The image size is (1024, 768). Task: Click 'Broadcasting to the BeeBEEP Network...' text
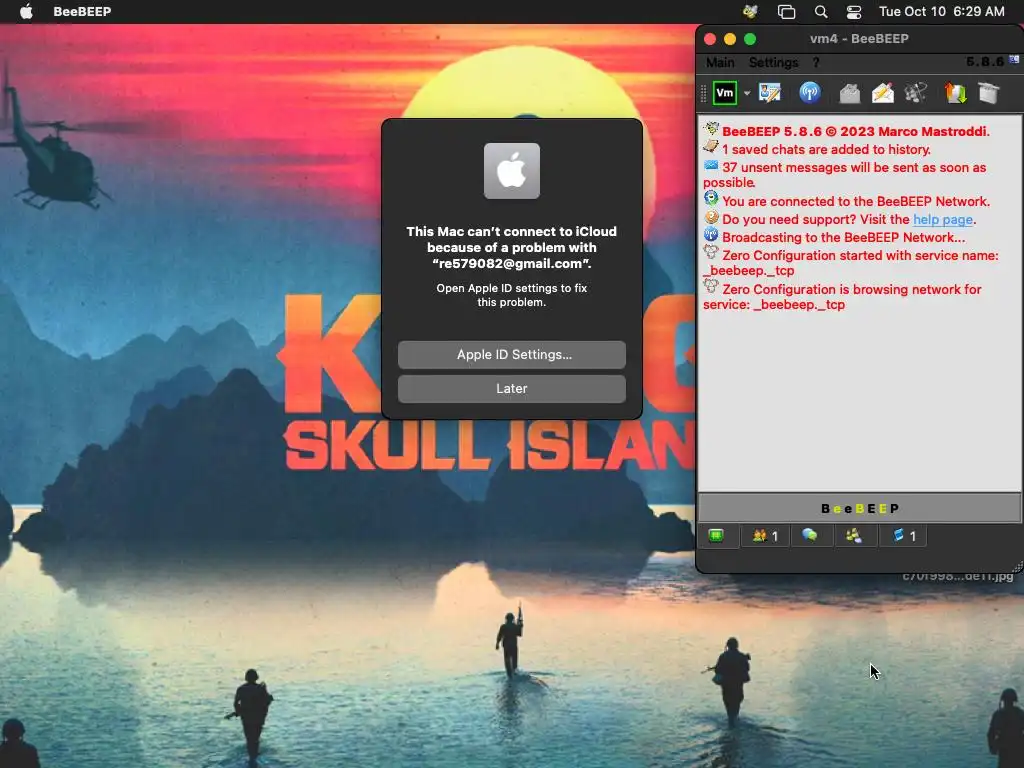click(x=843, y=237)
